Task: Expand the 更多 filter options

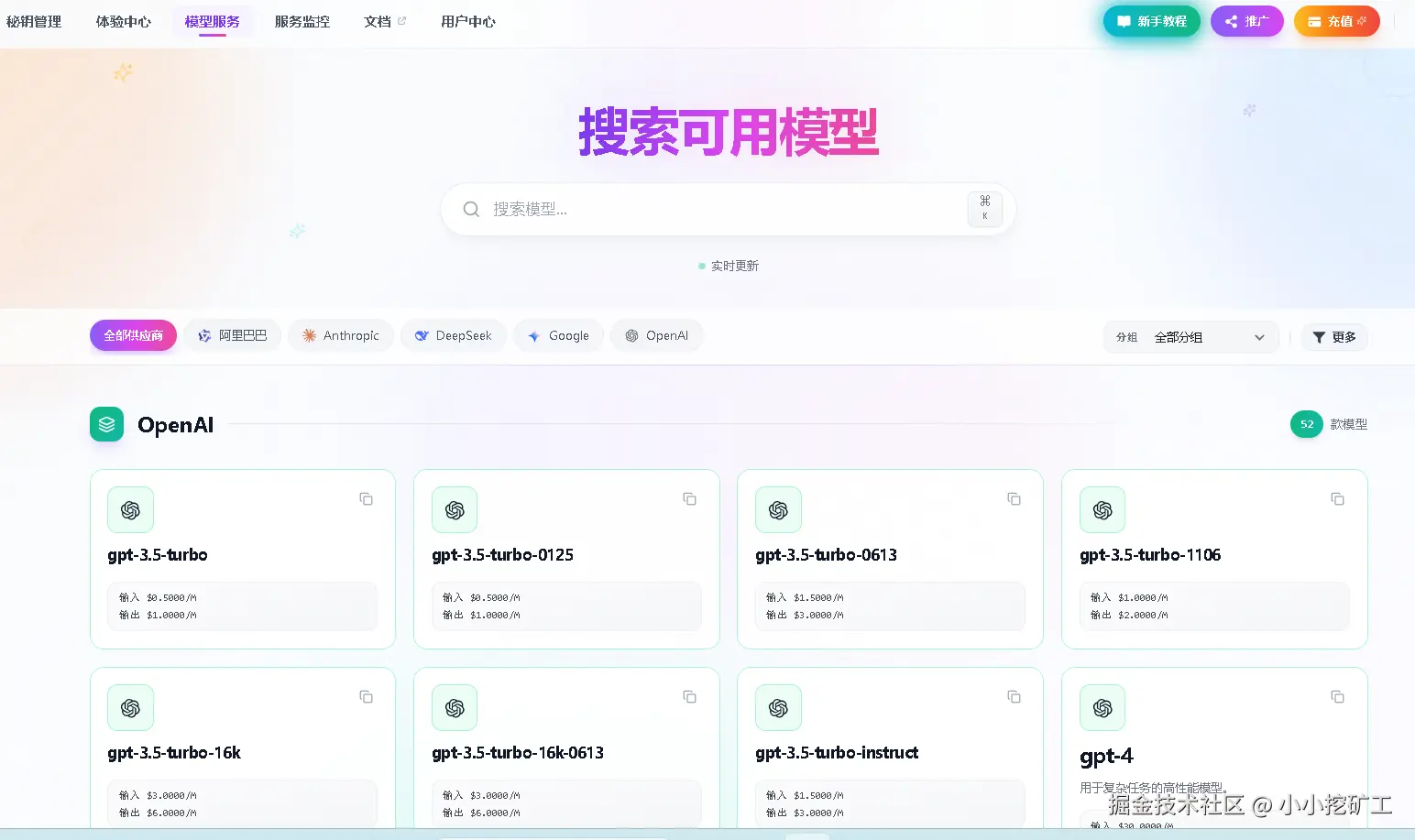Action: (1334, 337)
